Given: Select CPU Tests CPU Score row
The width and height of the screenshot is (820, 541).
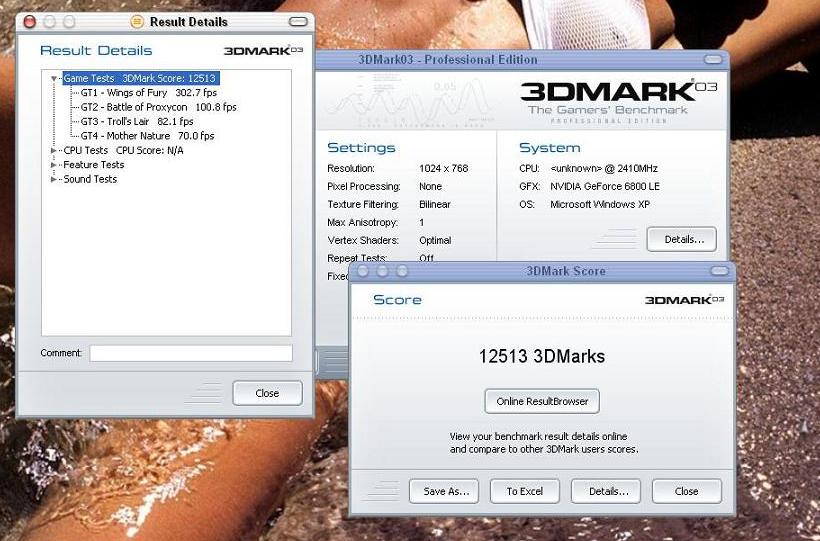Looking at the screenshot, I should pyautogui.click(x=123, y=151).
